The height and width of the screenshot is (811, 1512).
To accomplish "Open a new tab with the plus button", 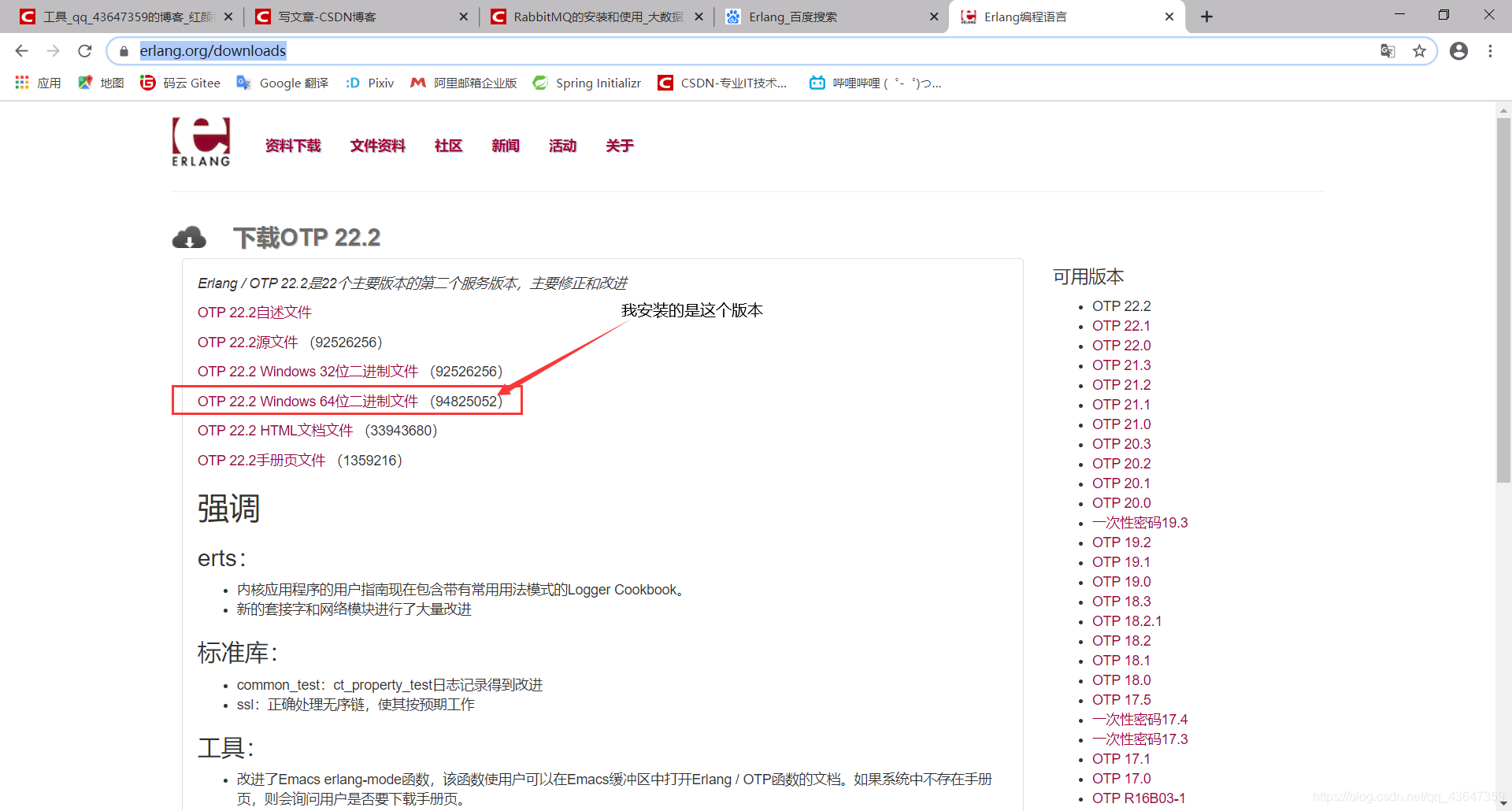I will [1206, 17].
